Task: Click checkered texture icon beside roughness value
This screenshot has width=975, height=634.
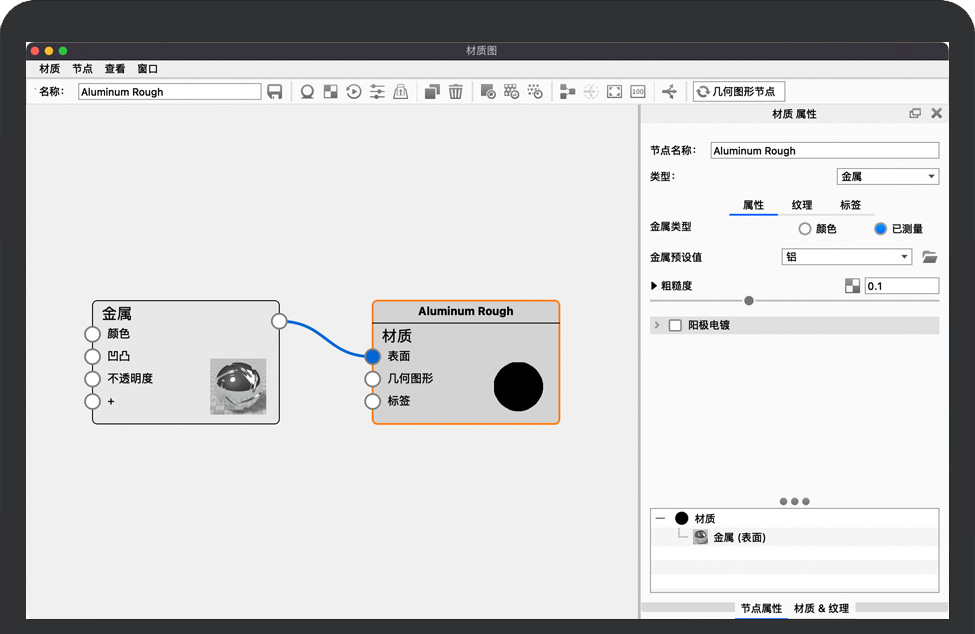Action: tap(852, 286)
